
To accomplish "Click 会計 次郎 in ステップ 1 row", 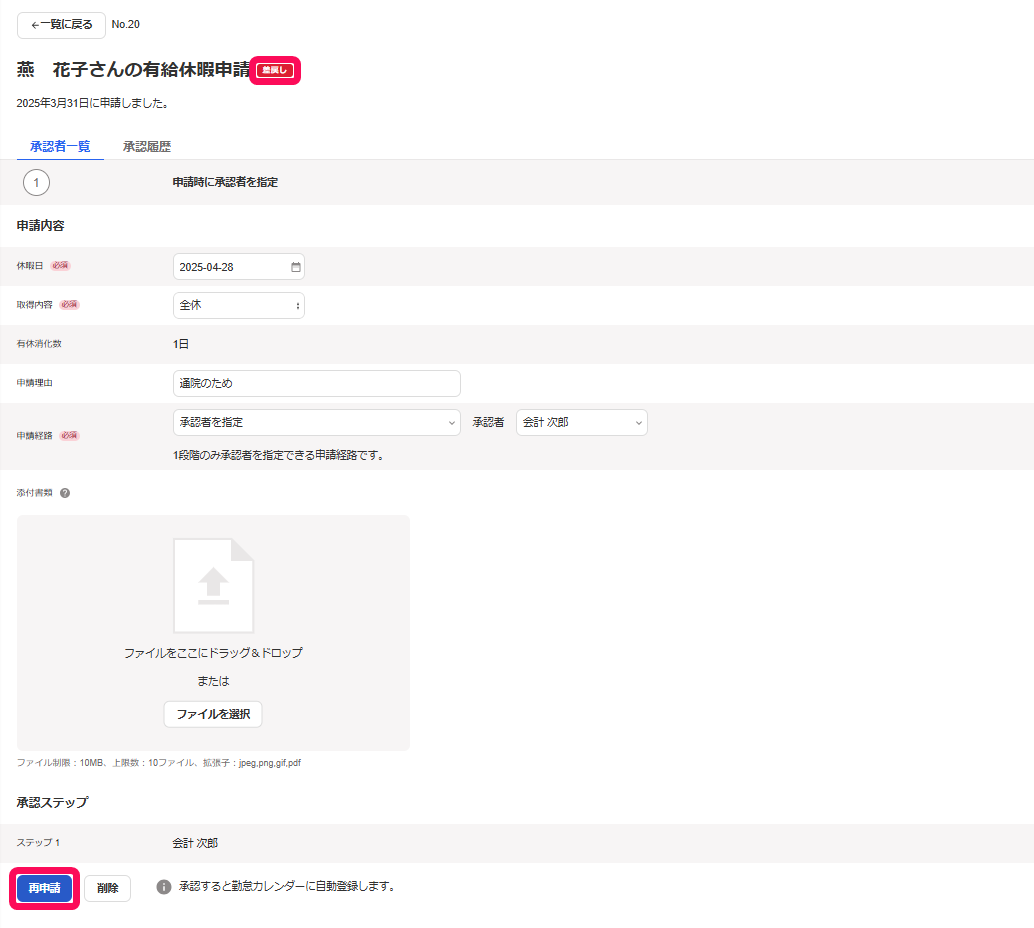I will (195, 843).
